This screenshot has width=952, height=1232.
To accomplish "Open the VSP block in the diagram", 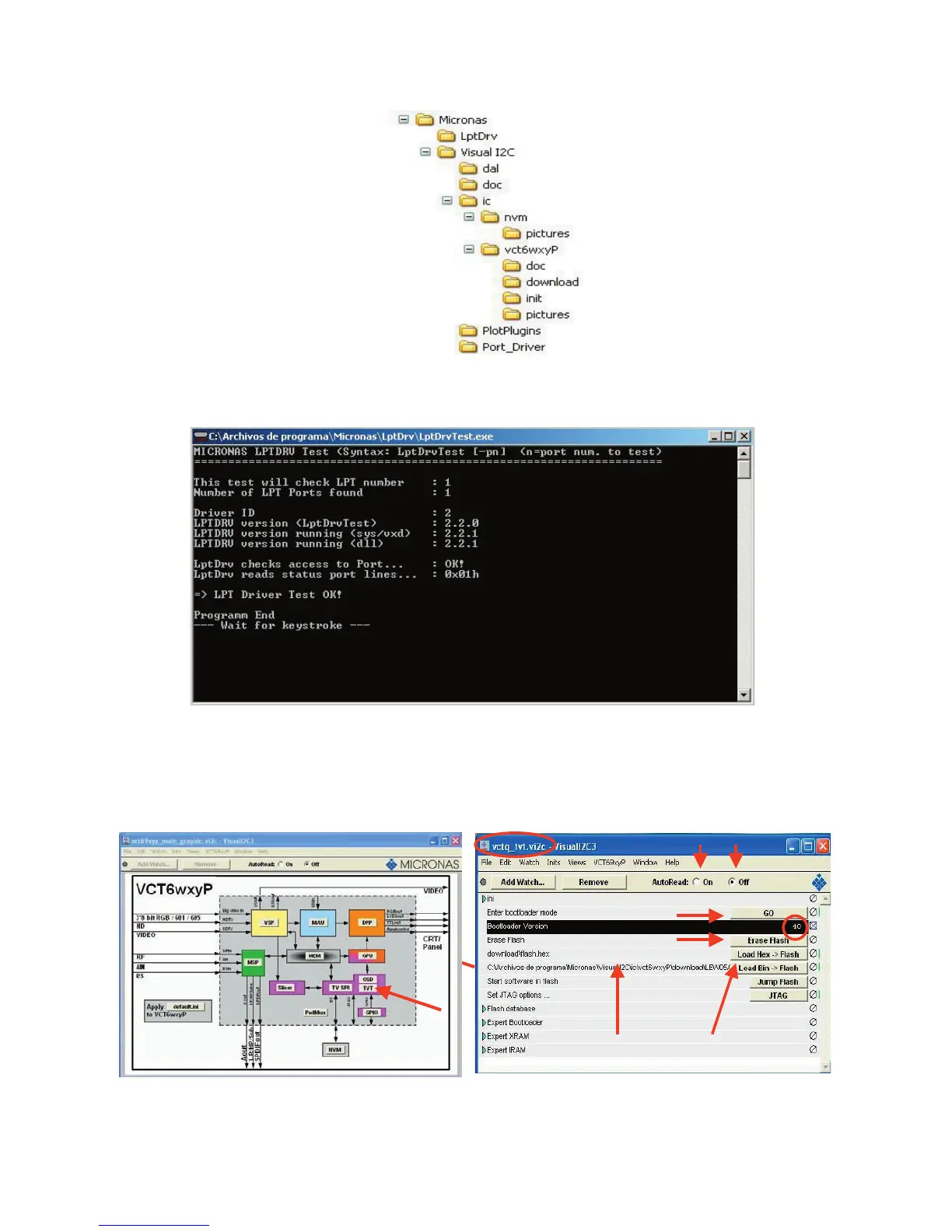I will pyautogui.click(x=269, y=922).
